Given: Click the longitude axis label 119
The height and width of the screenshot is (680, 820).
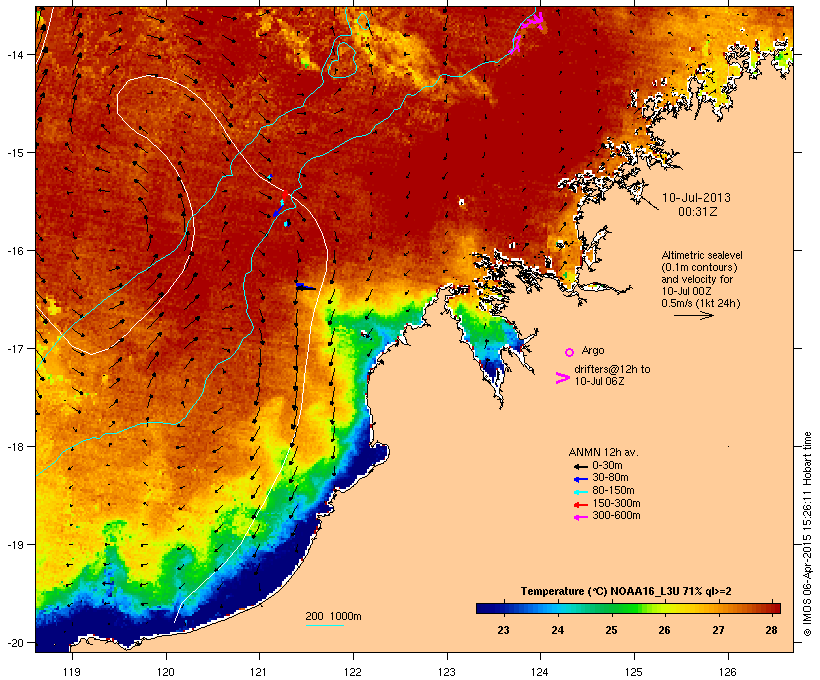Looking at the screenshot, I should tap(72, 672).
